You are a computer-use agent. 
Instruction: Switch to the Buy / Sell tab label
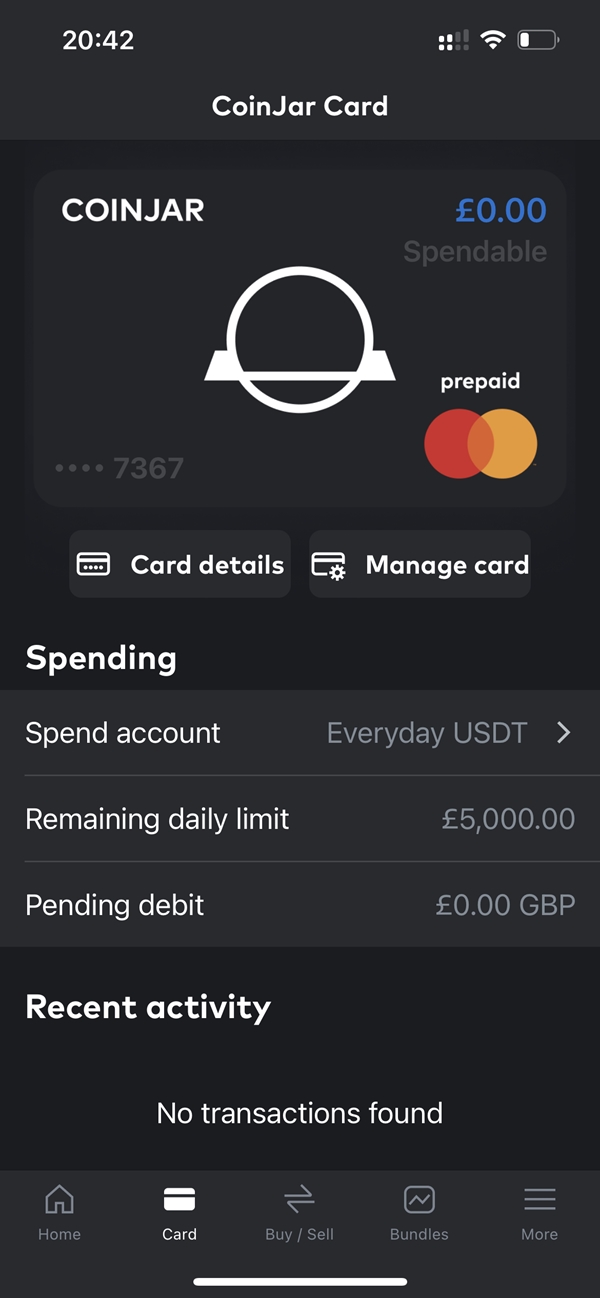pos(299,1234)
